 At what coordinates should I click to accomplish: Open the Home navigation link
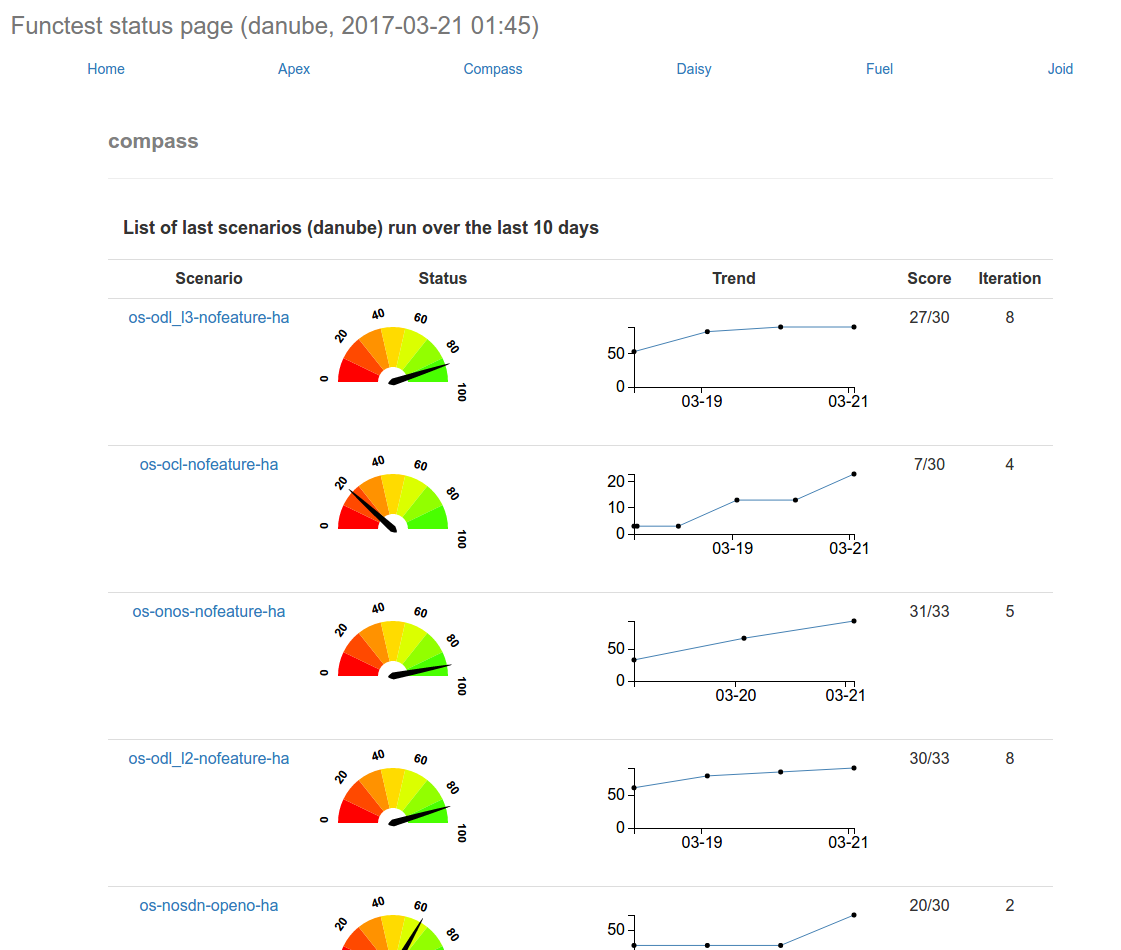[x=106, y=69]
